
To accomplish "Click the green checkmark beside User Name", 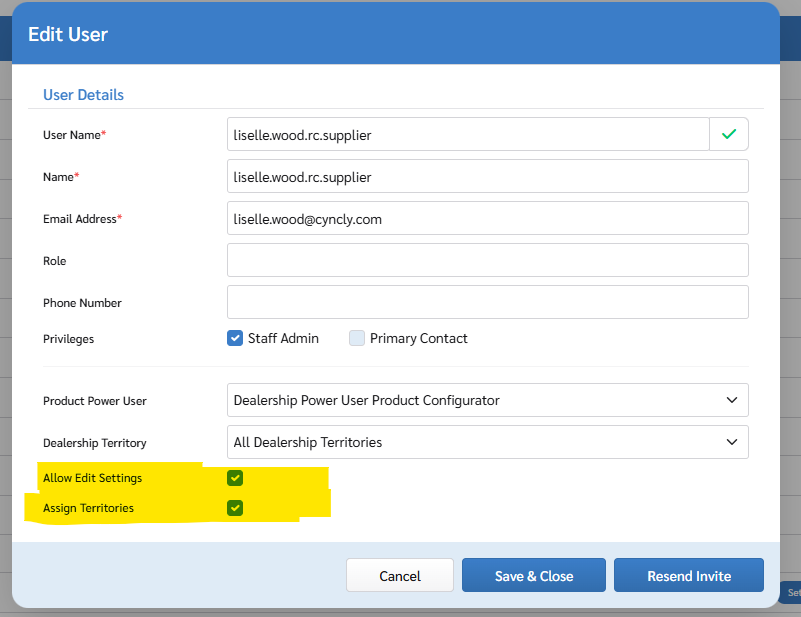I will (x=729, y=134).
